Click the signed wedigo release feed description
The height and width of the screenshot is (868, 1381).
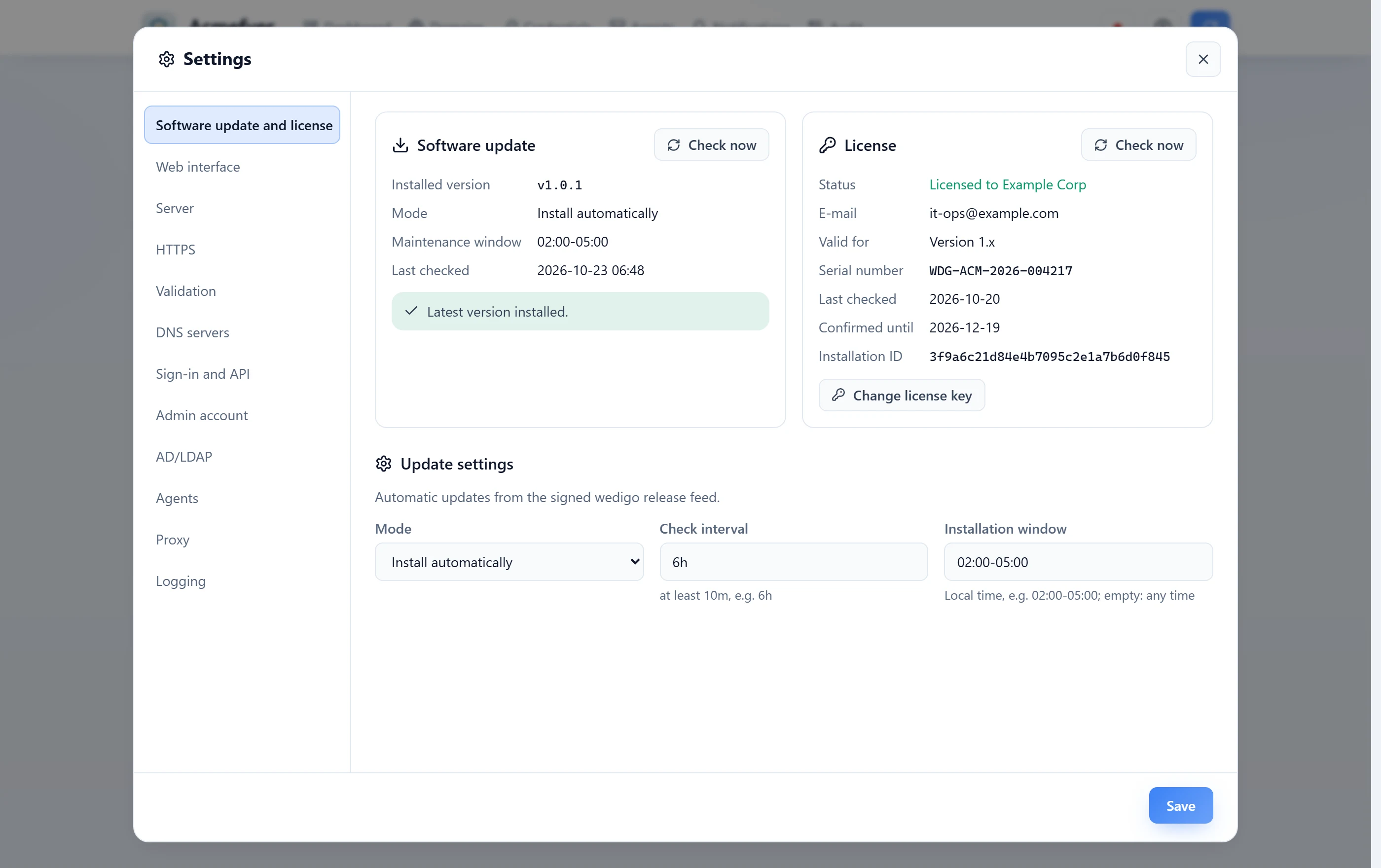[x=547, y=497]
